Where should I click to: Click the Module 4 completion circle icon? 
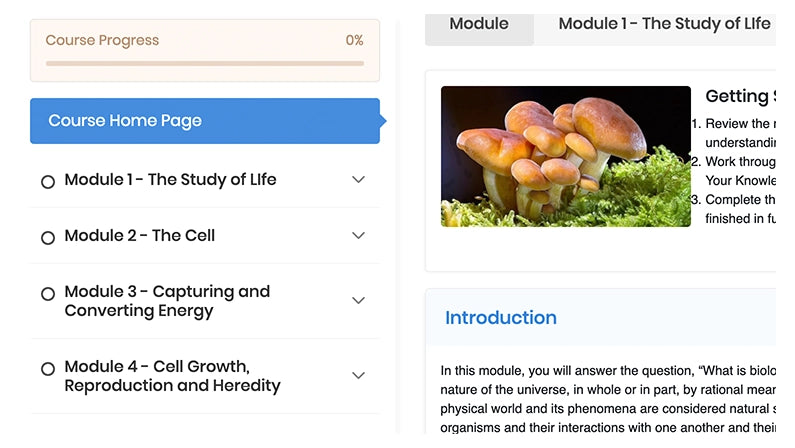tap(47, 369)
